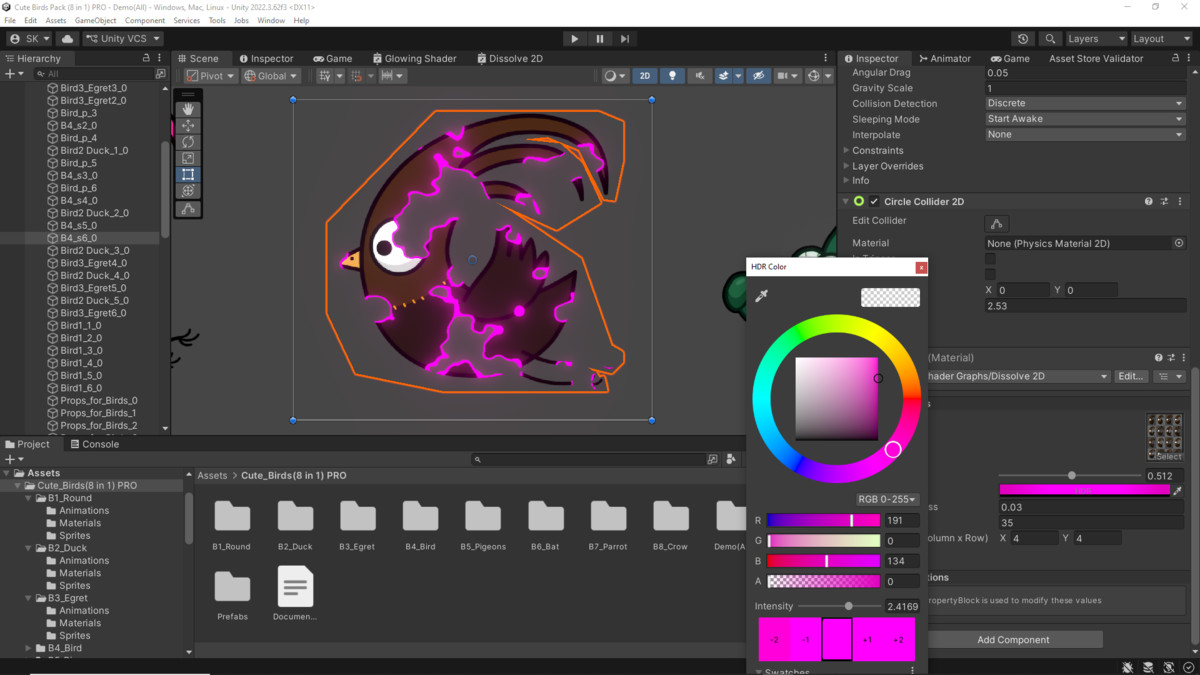Open the GameObject menu
1200x675 pixels.
[96, 20]
